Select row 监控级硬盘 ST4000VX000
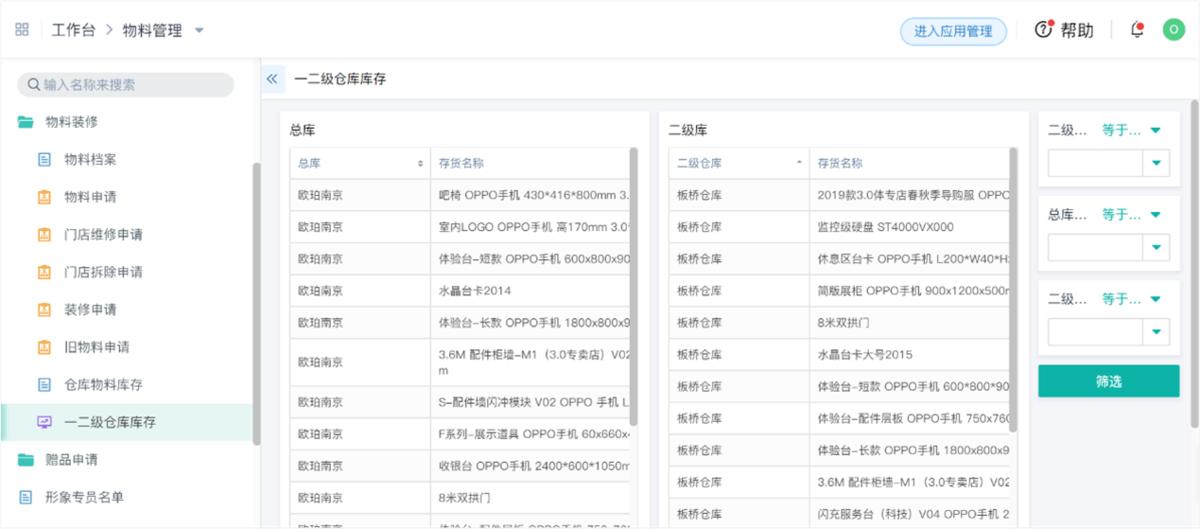 click(839, 227)
